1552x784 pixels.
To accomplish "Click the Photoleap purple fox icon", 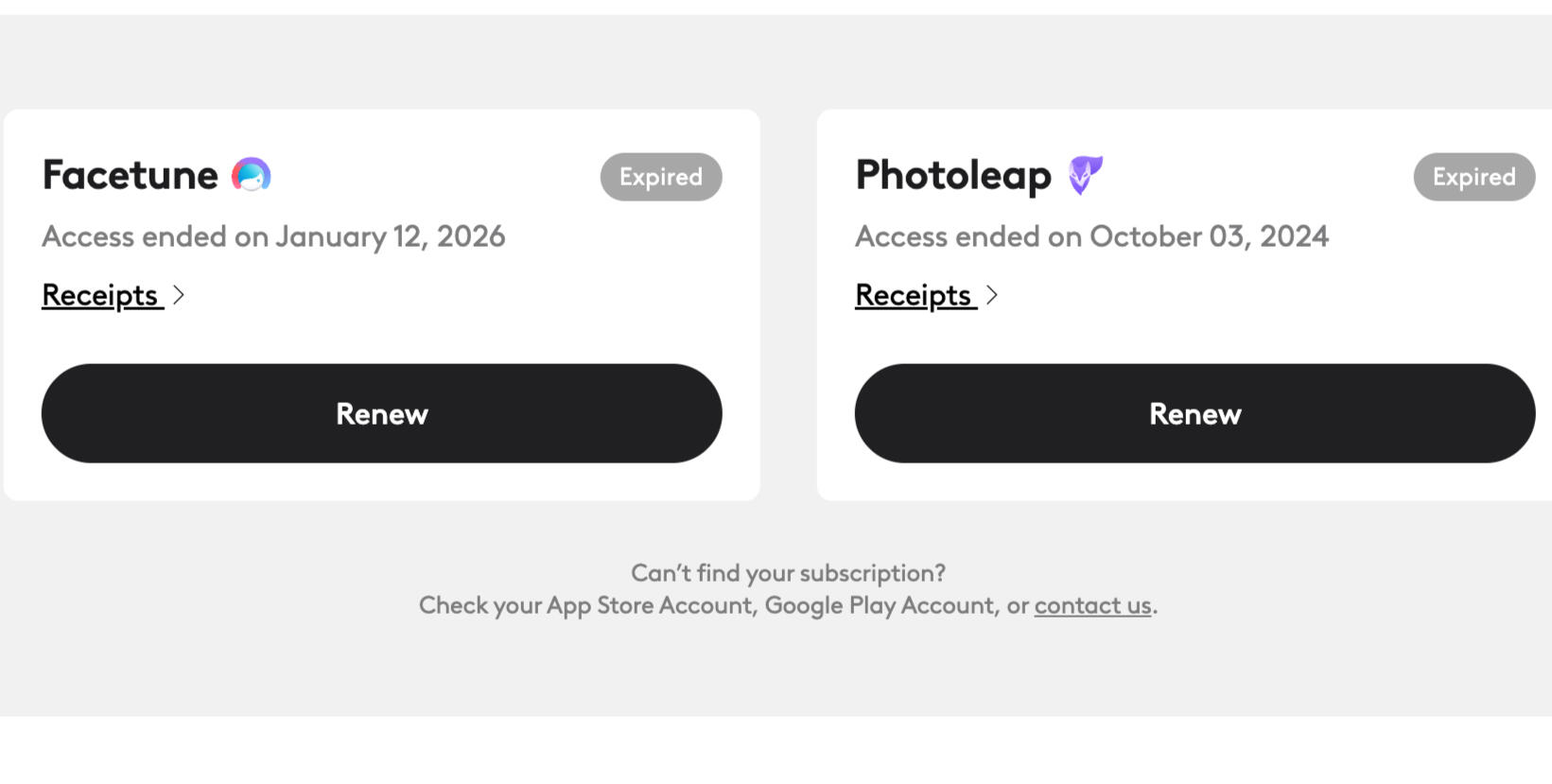I will (1085, 175).
